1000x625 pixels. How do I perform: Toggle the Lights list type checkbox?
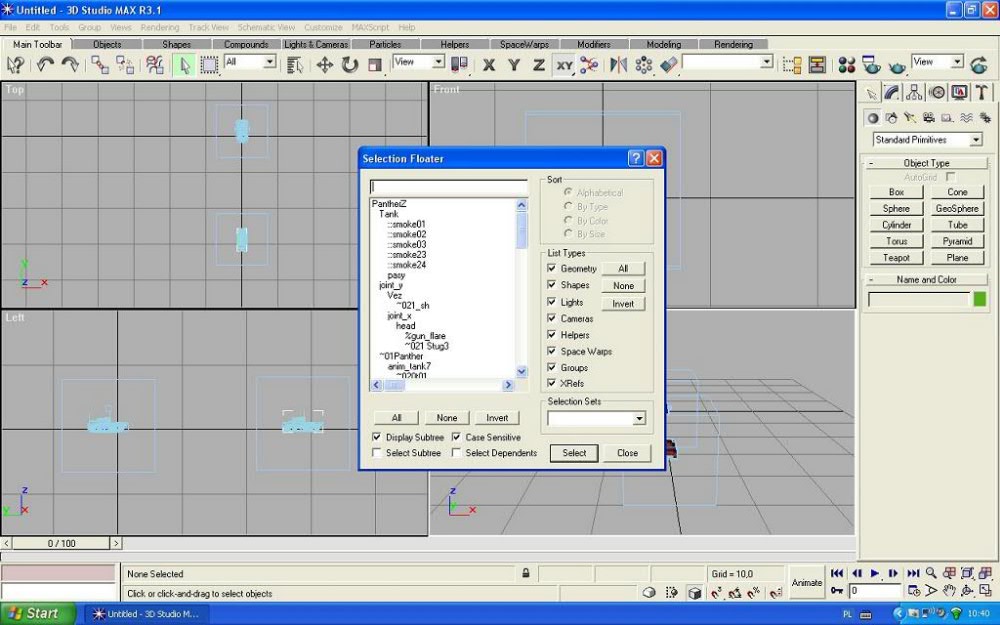point(552,302)
